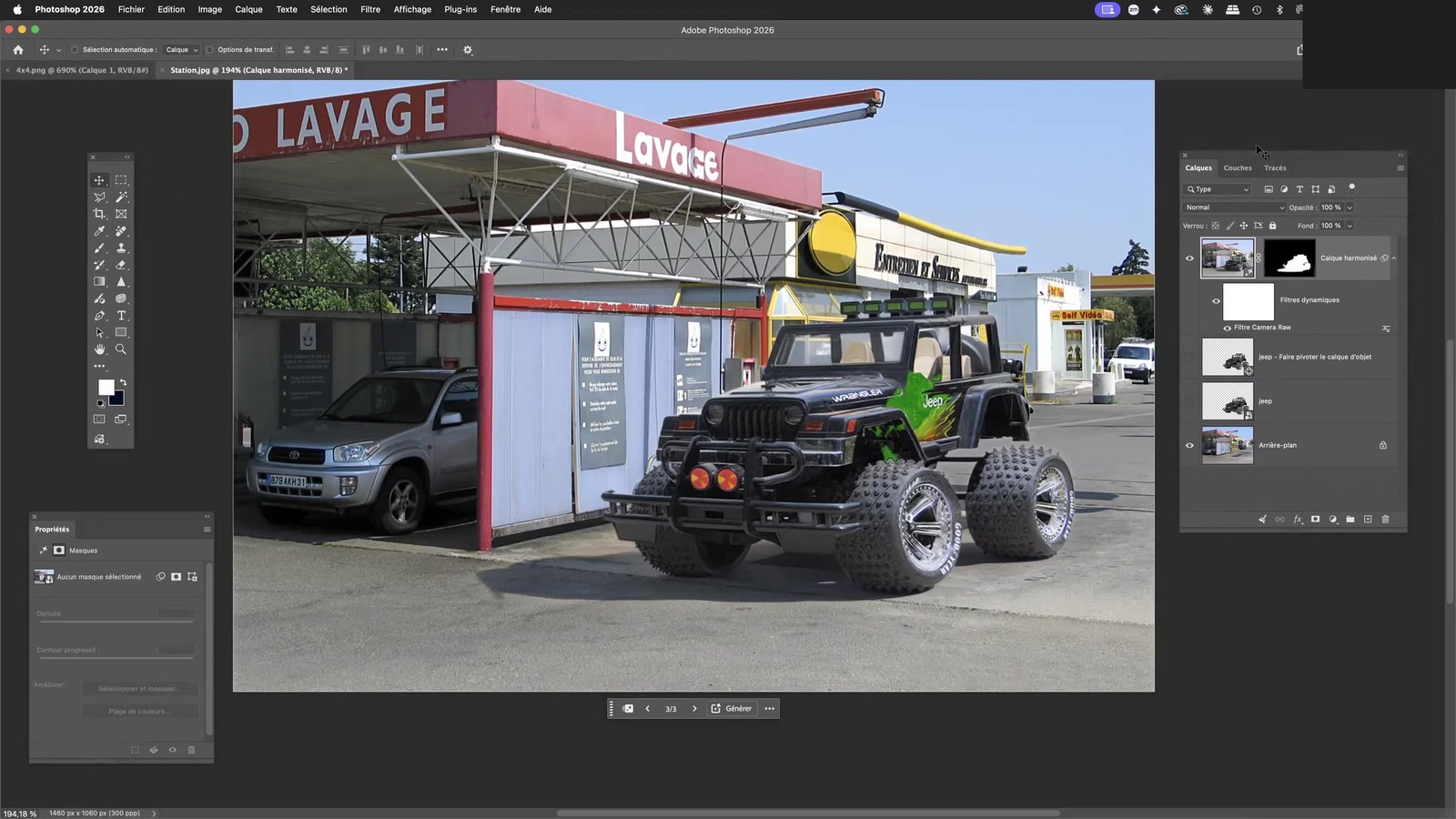Go to previous generation variation
The width and height of the screenshot is (1456, 819).
point(648,709)
